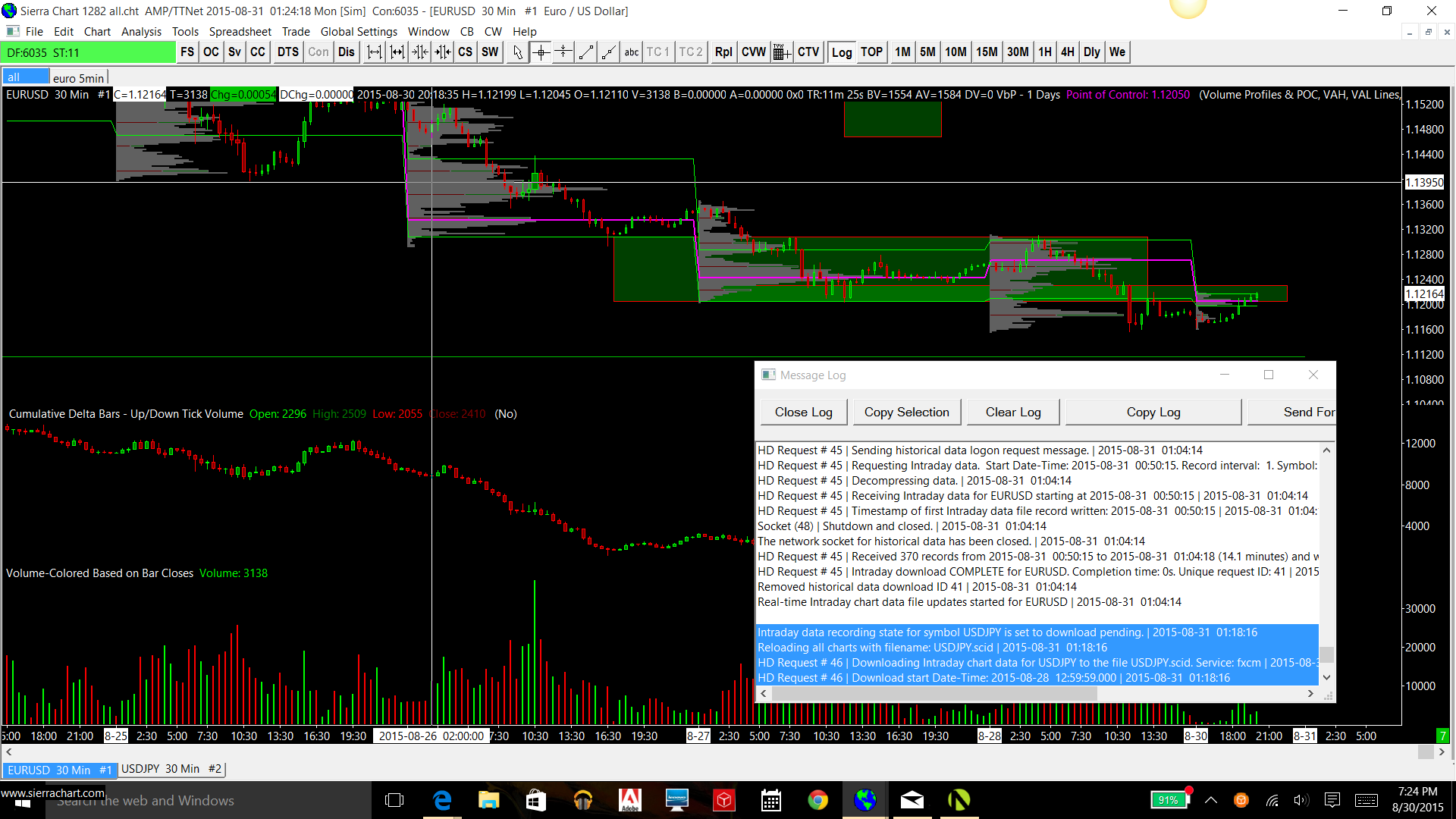Click the Clear Log button
Image resolution: width=1456 pixels, height=819 pixels.
[x=1013, y=412]
